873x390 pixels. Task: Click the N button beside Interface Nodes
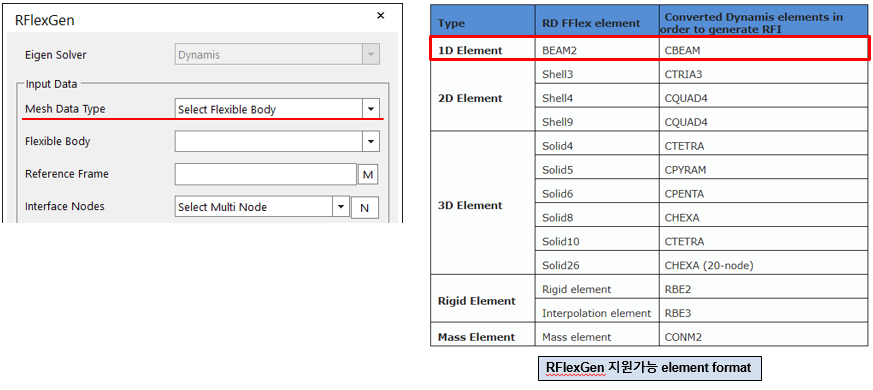pos(365,207)
